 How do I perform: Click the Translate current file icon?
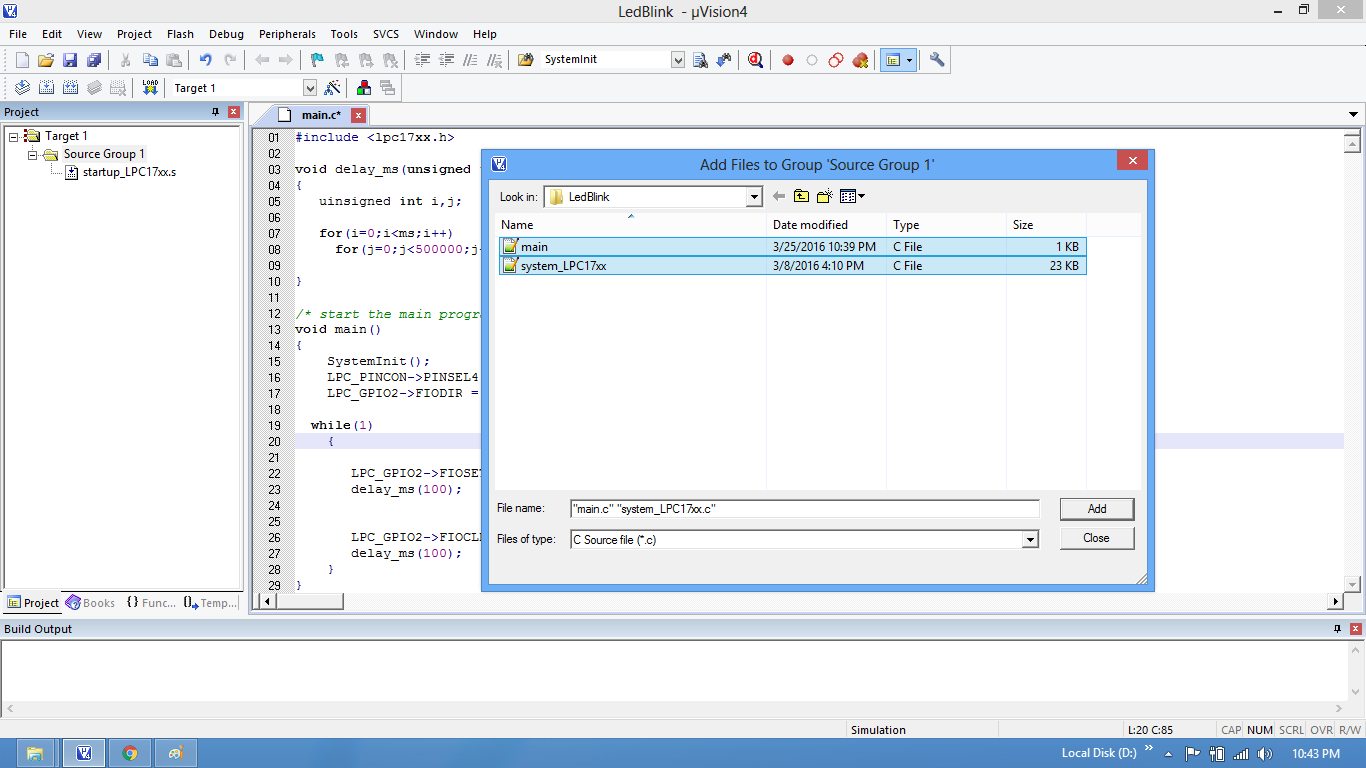(22, 88)
